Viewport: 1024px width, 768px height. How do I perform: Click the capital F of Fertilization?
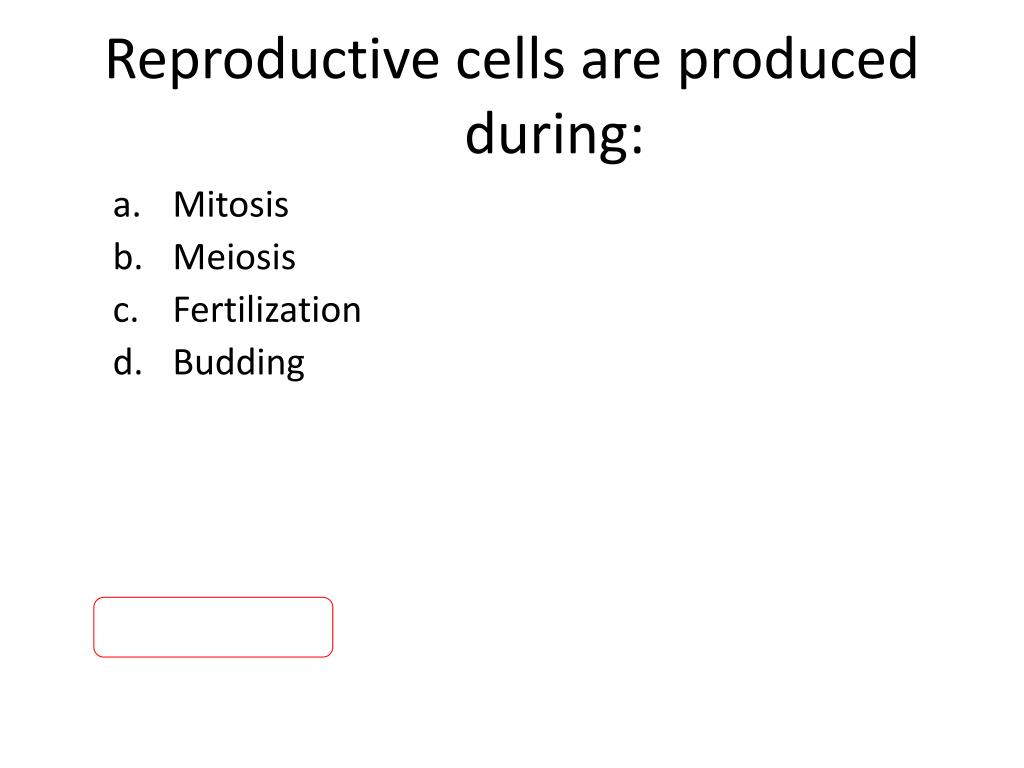pyautogui.click(x=182, y=310)
